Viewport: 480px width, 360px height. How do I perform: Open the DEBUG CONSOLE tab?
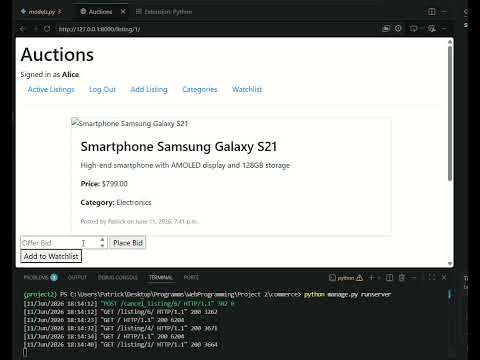[118, 277]
